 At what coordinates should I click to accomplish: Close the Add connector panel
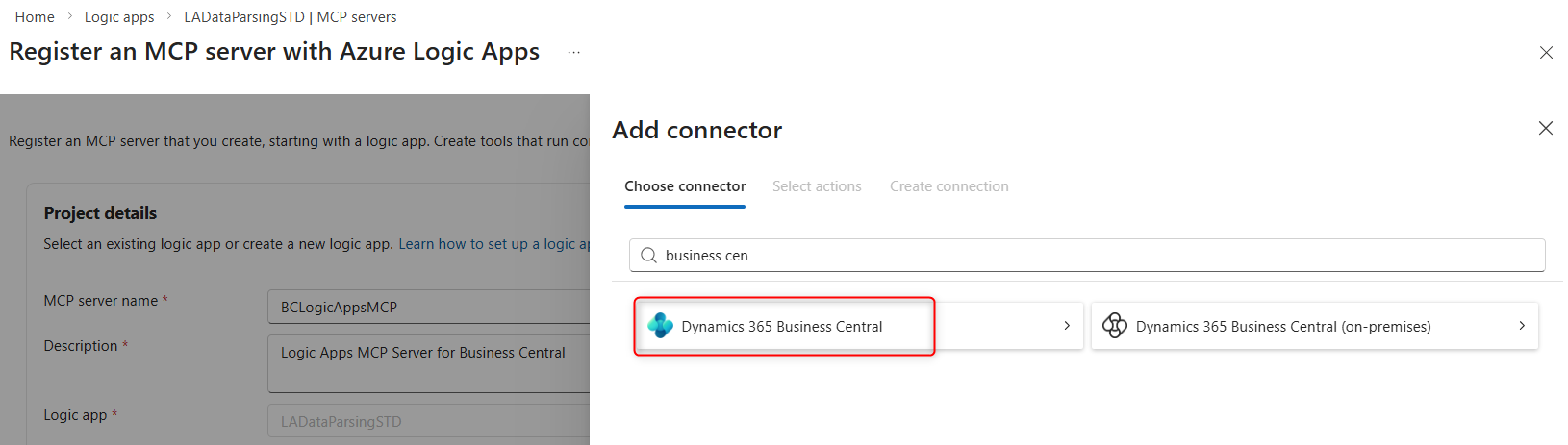pyautogui.click(x=1545, y=128)
